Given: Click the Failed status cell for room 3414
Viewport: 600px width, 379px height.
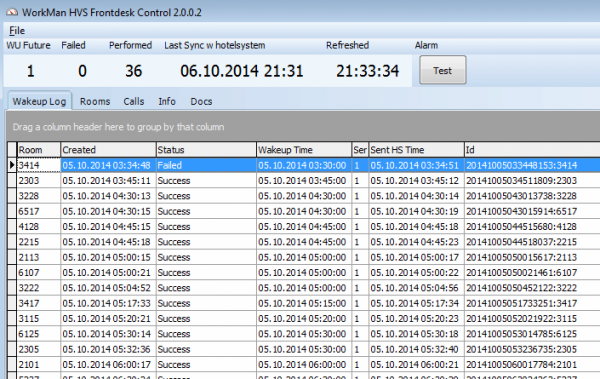Looking at the screenshot, I should click(x=206, y=165).
